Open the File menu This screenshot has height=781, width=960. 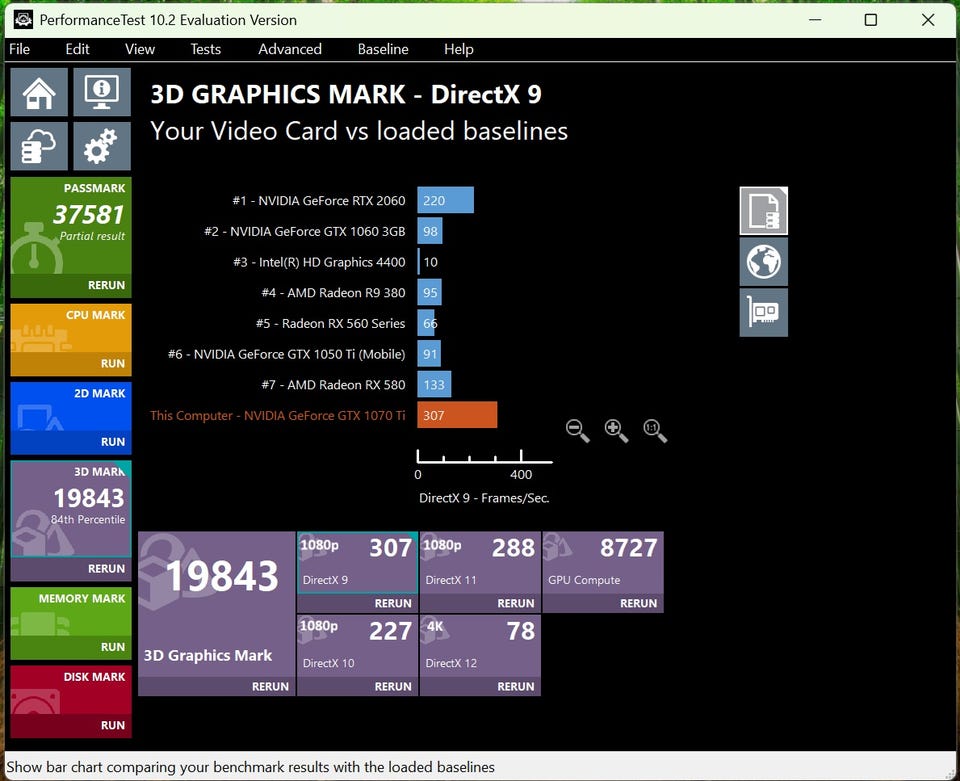20,49
